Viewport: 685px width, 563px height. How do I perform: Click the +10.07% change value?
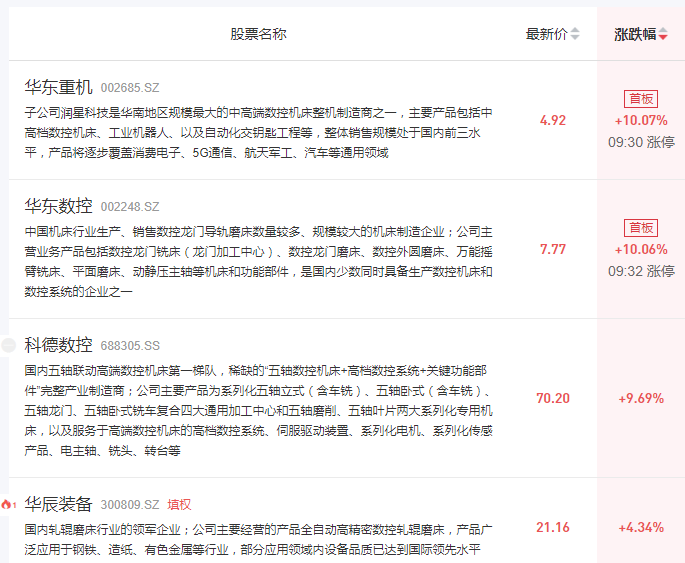(x=641, y=120)
